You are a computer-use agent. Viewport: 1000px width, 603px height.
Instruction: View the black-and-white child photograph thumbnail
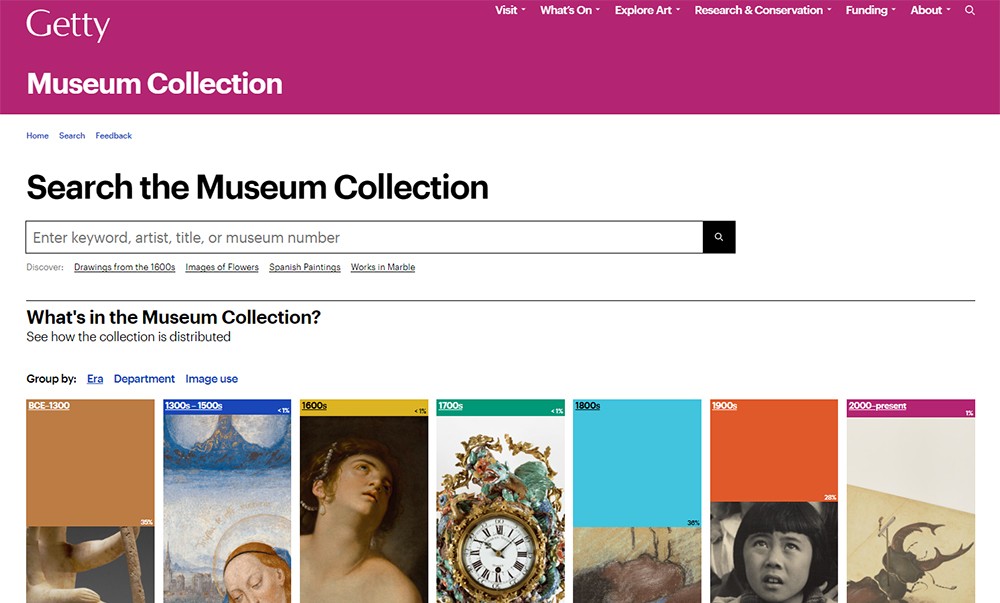point(774,553)
